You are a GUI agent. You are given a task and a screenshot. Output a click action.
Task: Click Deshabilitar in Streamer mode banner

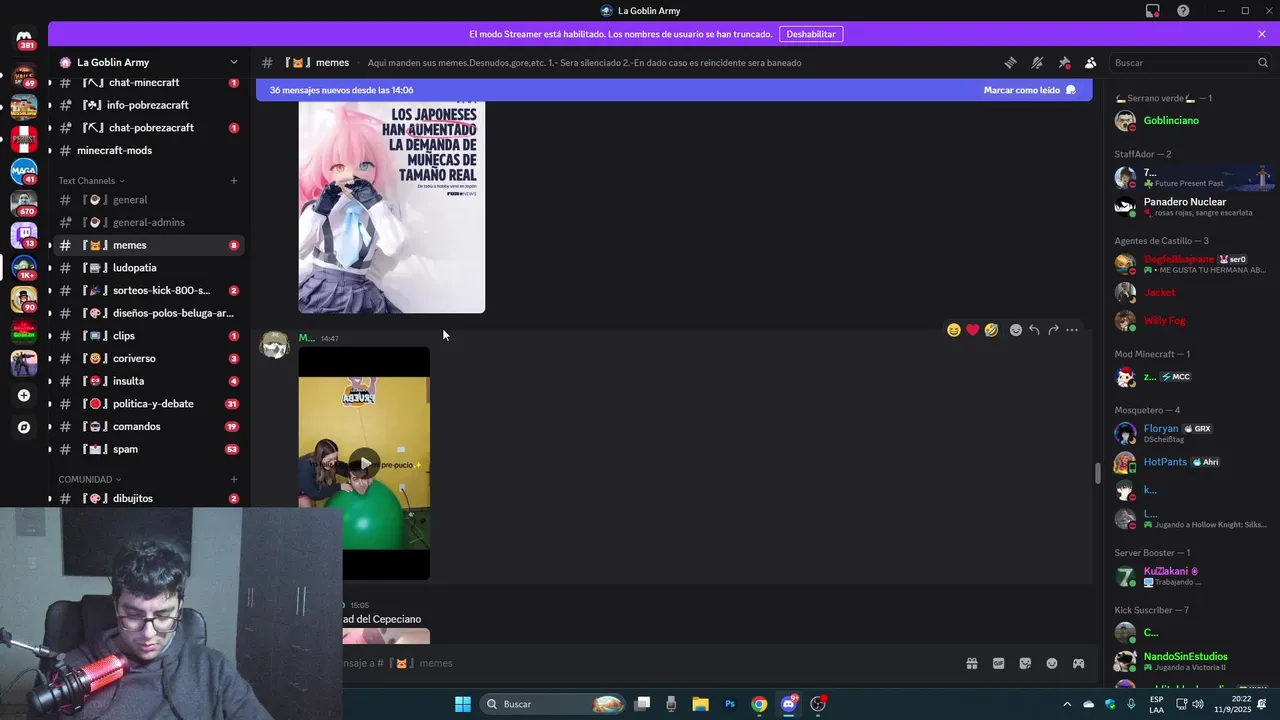[x=811, y=34]
